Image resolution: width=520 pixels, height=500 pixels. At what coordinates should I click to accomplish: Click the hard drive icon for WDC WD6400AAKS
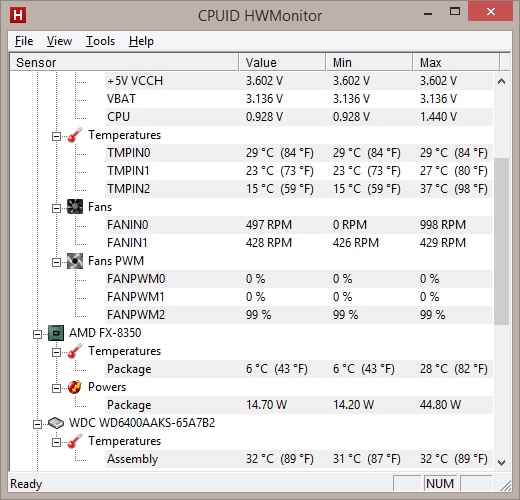coord(56,423)
